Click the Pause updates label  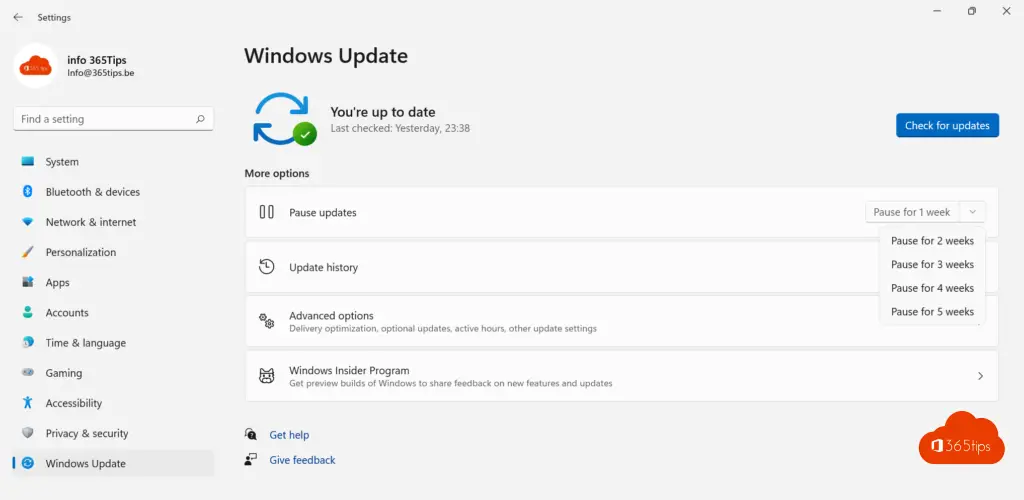click(323, 212)
